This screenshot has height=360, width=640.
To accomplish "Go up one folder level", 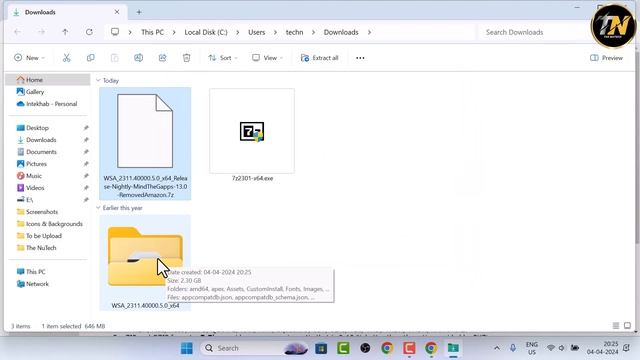I will (x=65, y=32).
